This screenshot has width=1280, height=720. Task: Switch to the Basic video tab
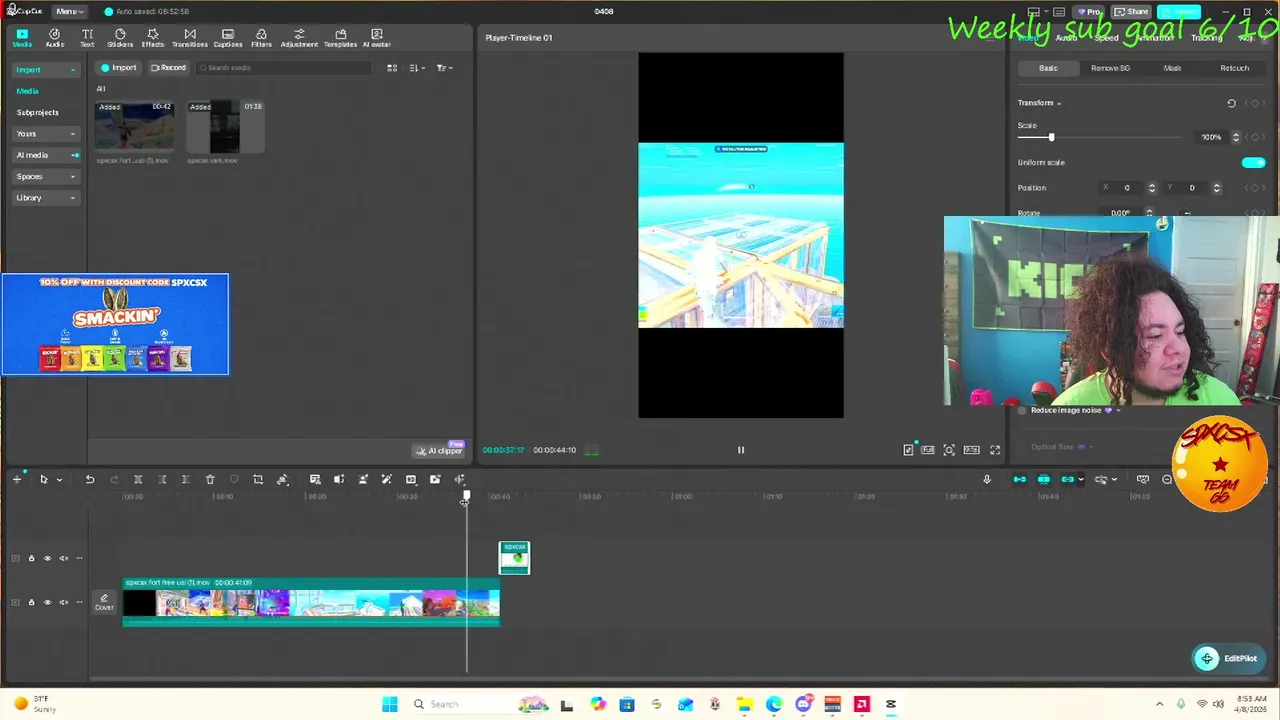[1048, 68]
